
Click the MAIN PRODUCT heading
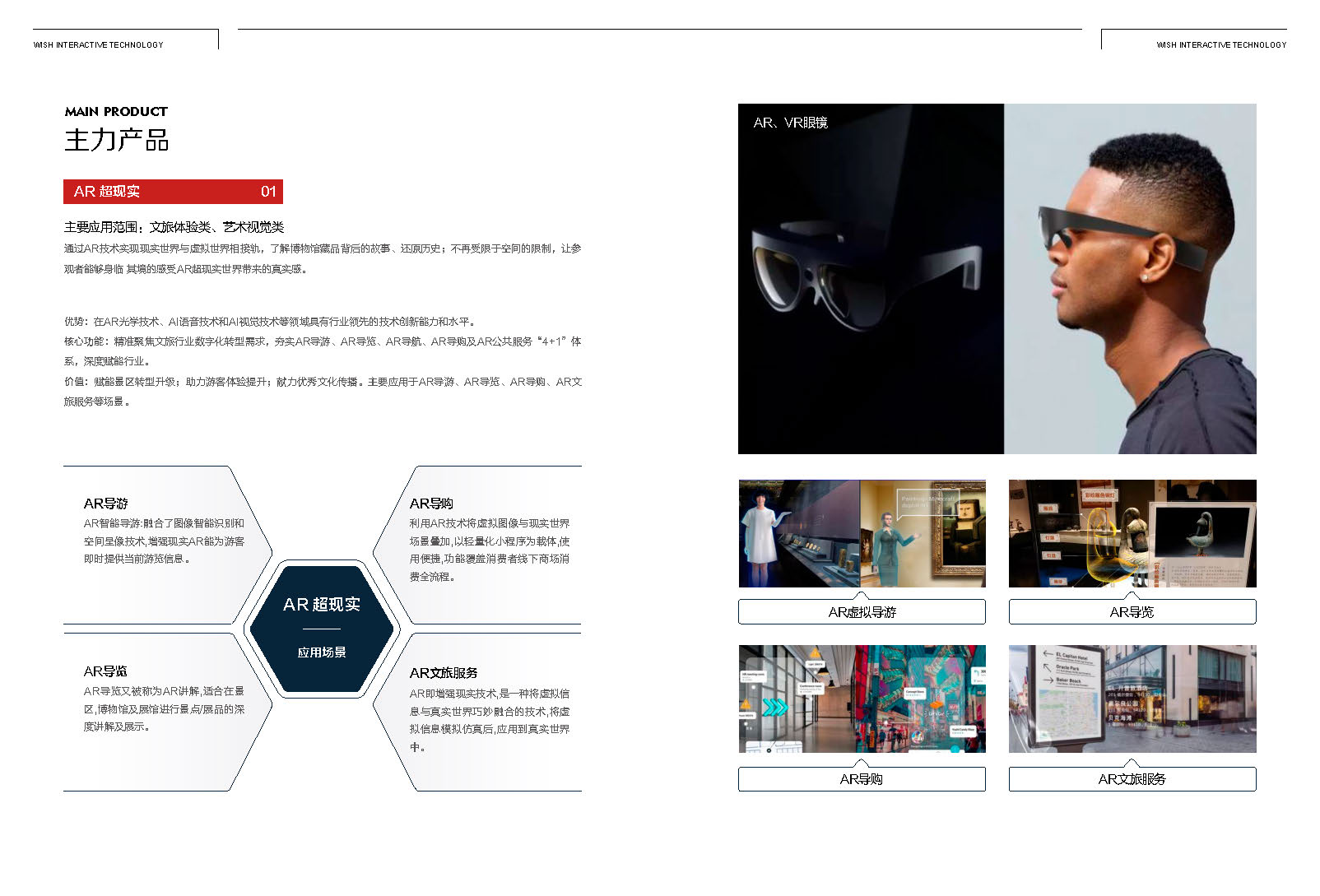pyautogui.click(x=116, y=112)
